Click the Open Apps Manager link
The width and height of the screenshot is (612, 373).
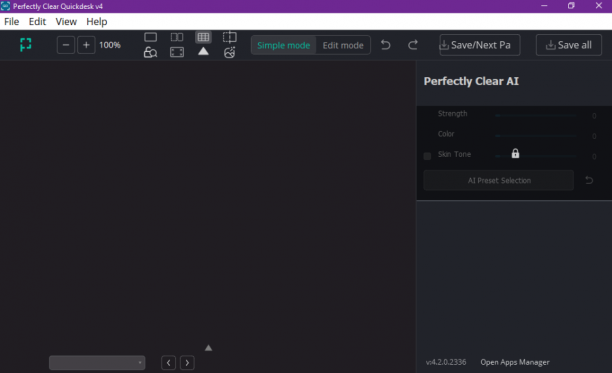(x=515, y=362)
